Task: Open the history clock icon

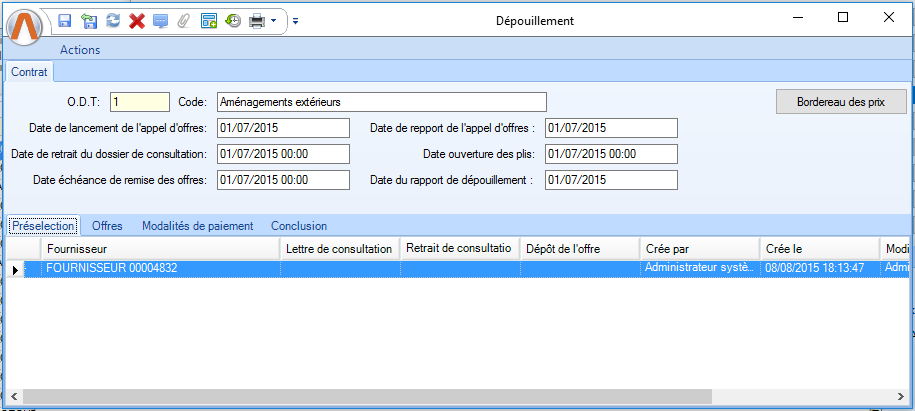Action: (232, 20)
